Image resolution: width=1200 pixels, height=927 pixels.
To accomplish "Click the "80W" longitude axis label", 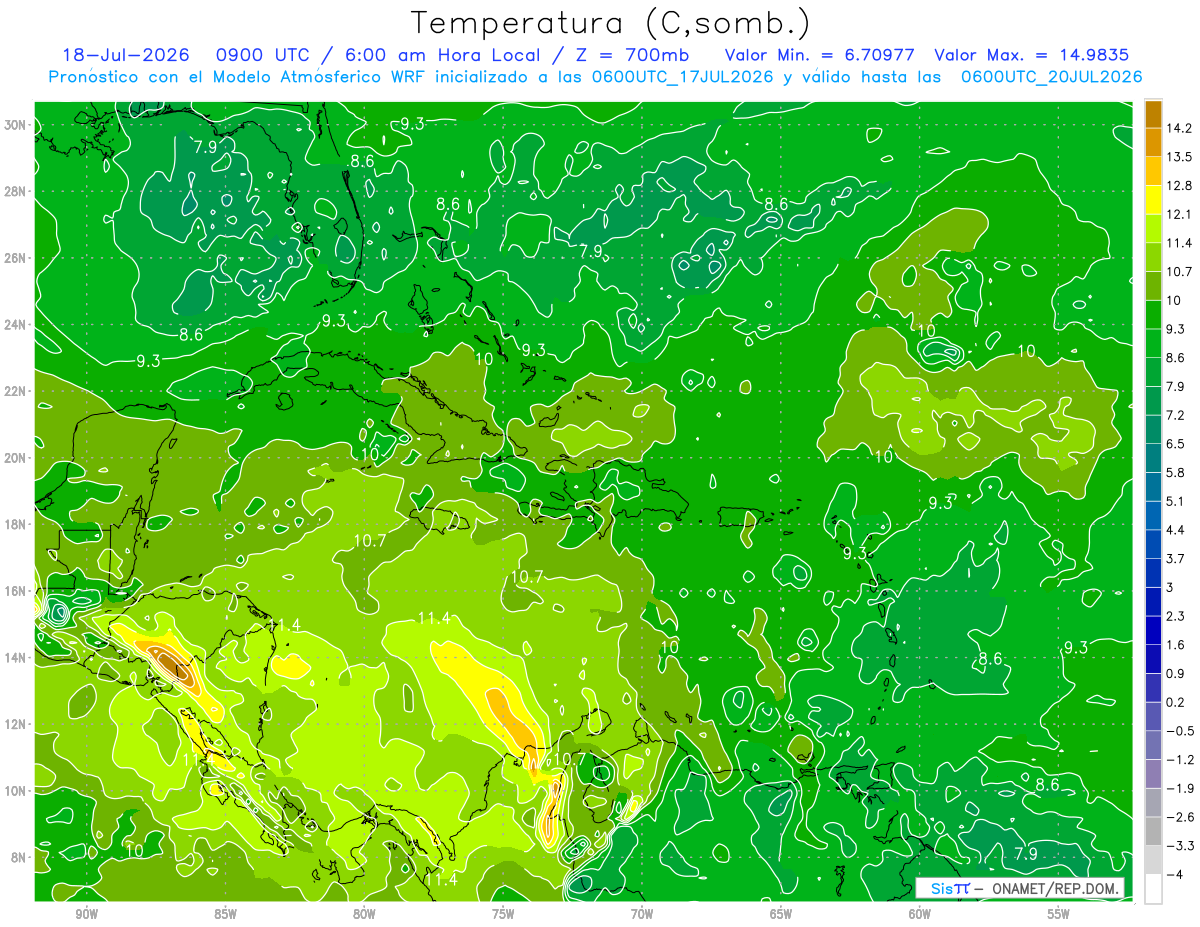I will point(365,914).
